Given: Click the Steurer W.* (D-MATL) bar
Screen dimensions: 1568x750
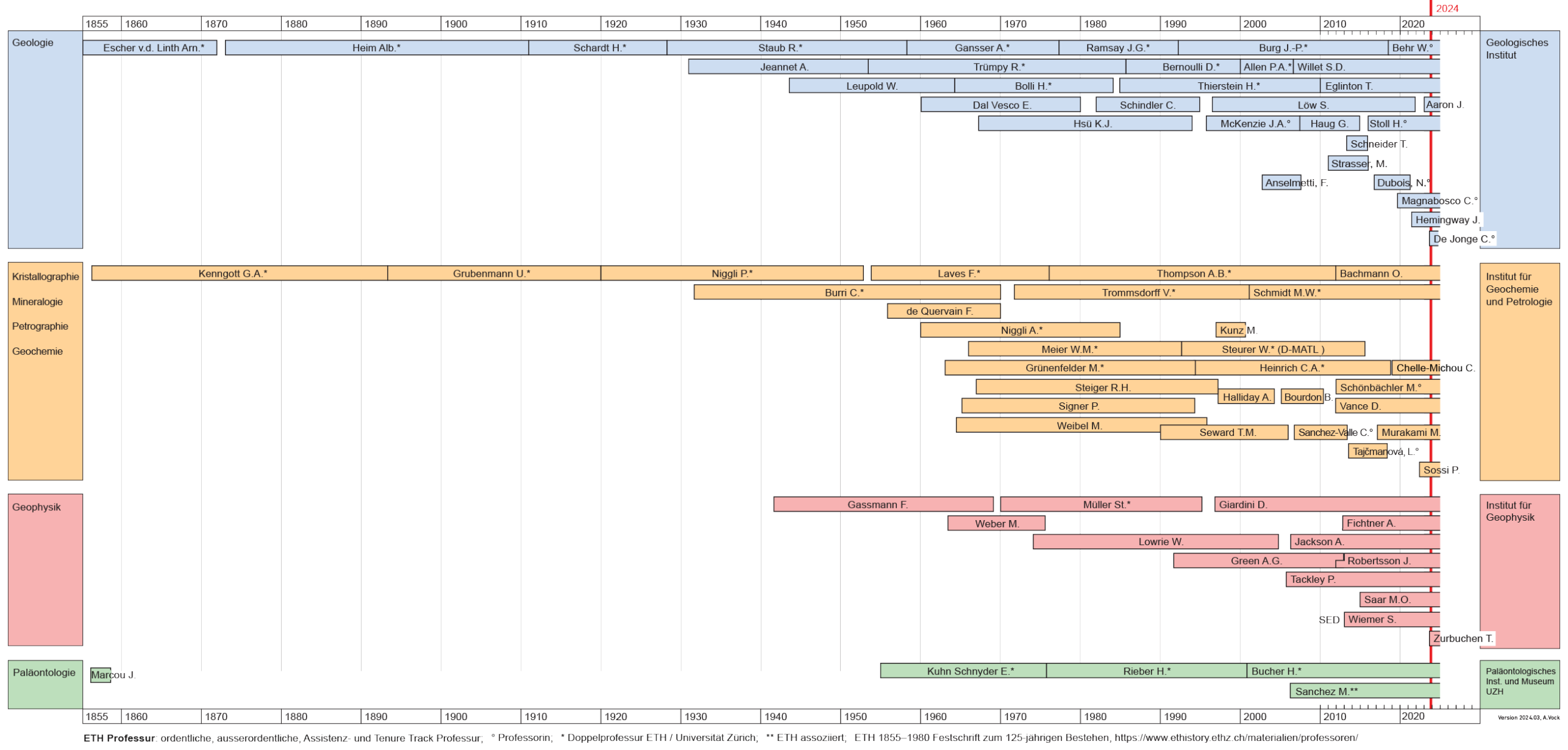Looking at the screenshot, I should click(1273, 349).
